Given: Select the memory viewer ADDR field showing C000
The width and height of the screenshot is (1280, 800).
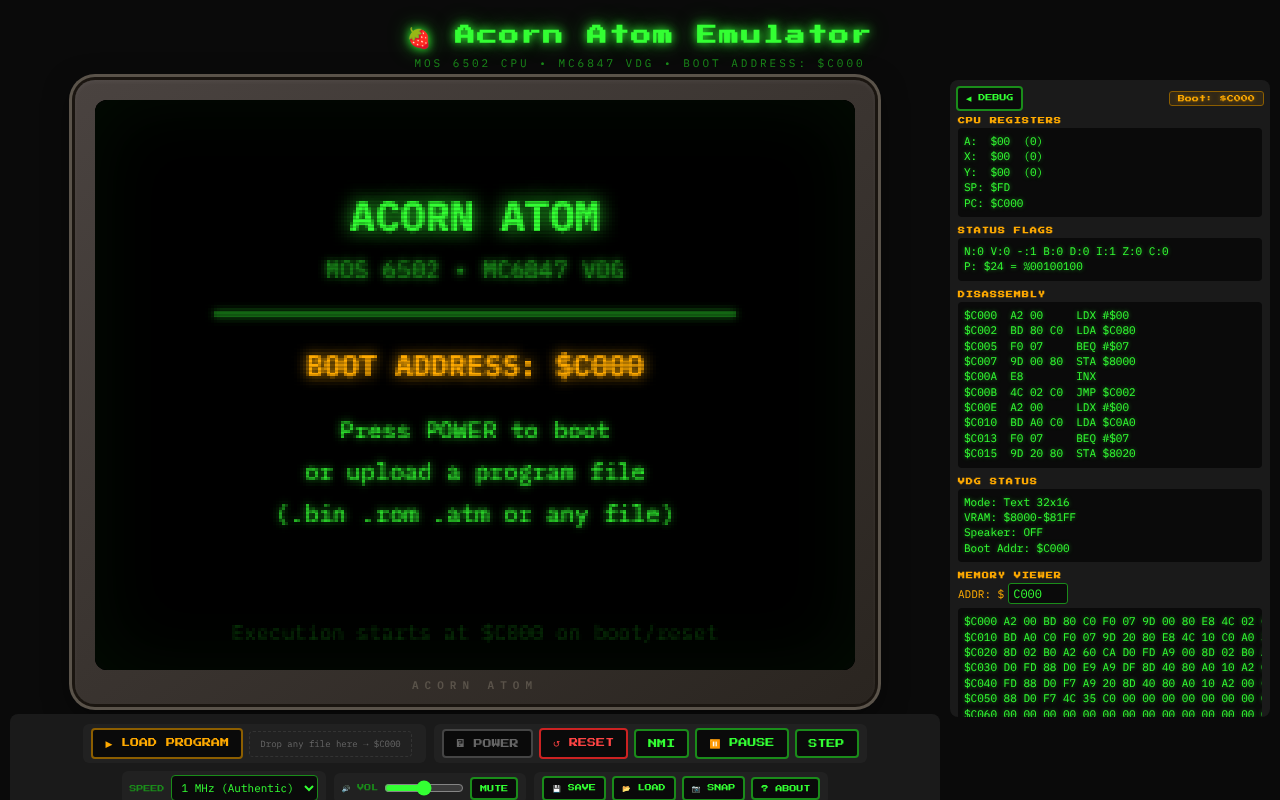Looking at the screenshot, I should coord(1037,593).
